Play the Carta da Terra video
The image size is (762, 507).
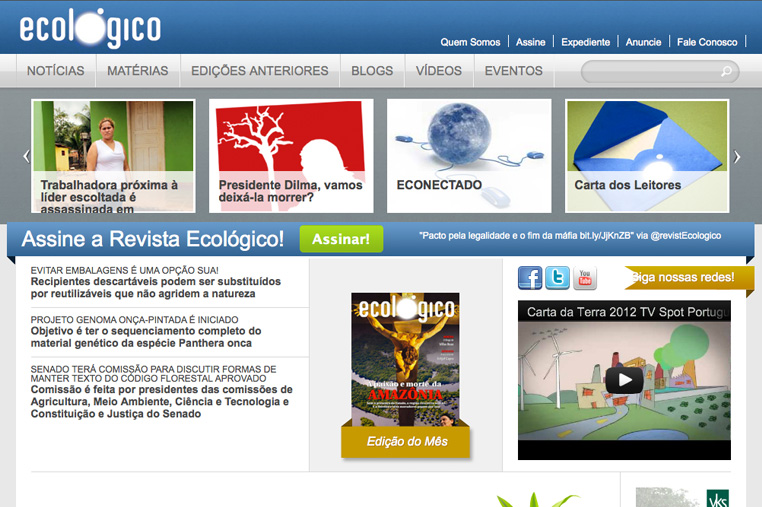coord(624,380)
